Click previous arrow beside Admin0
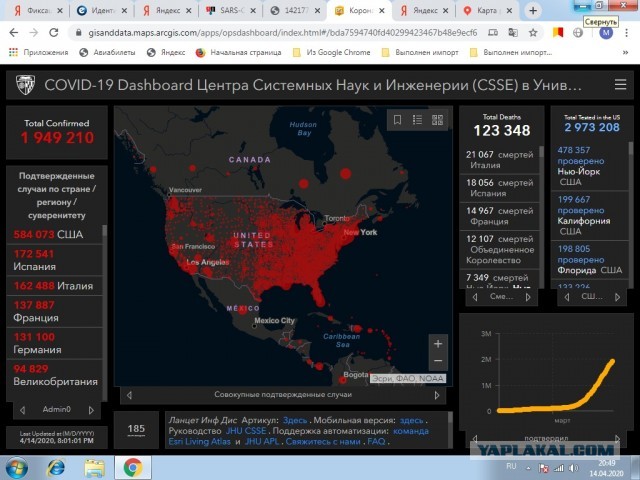Viewport: 640px width, 480px height. tap(22, 410)
